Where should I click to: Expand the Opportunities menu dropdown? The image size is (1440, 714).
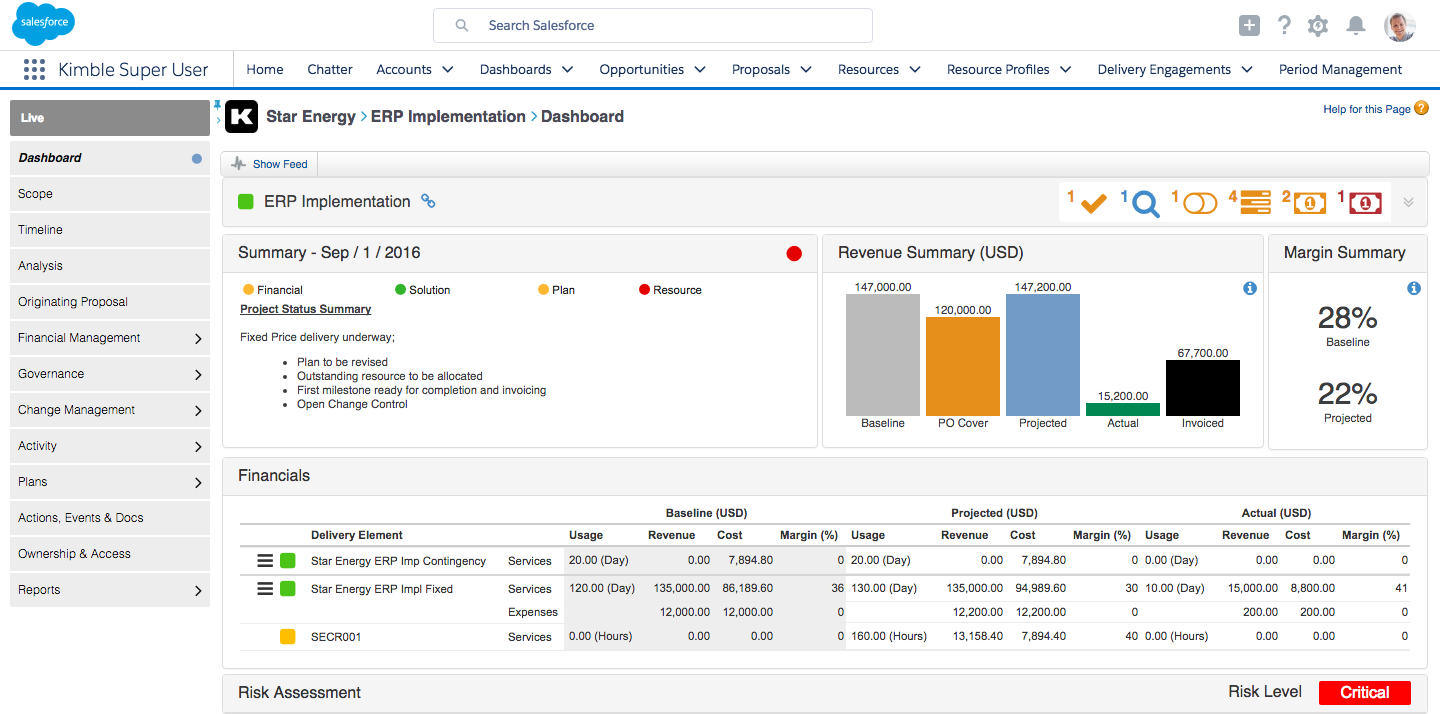(x=700, y=70)
